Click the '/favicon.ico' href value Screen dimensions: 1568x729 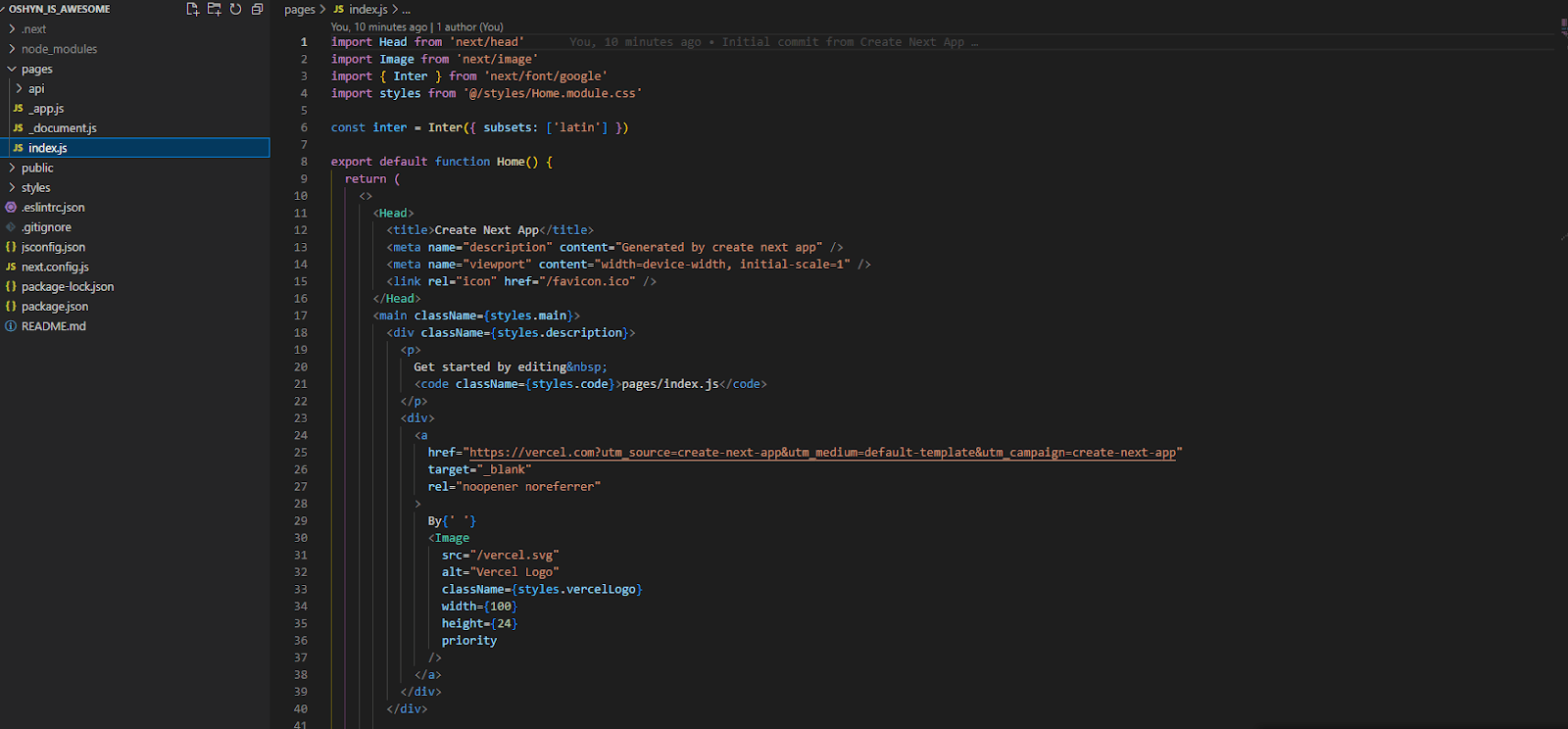point(591,281)
